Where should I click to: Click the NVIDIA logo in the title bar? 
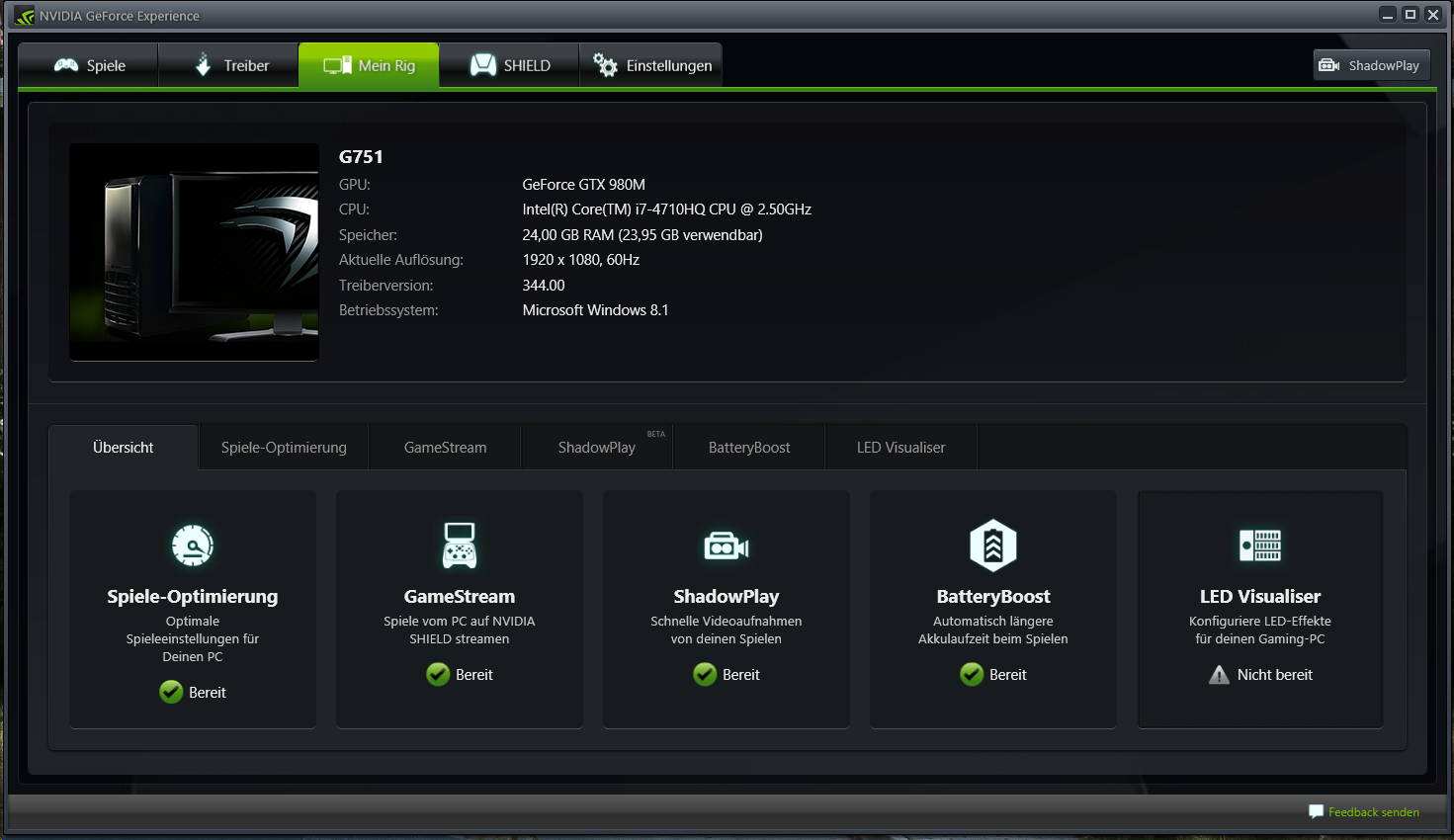pos(24,16)
